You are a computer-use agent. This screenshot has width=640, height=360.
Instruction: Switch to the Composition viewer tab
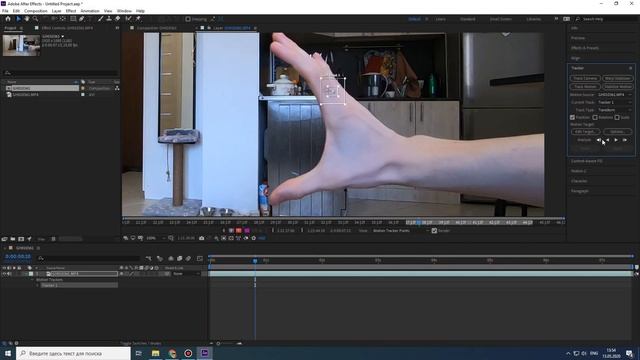[x=157, y=28]
